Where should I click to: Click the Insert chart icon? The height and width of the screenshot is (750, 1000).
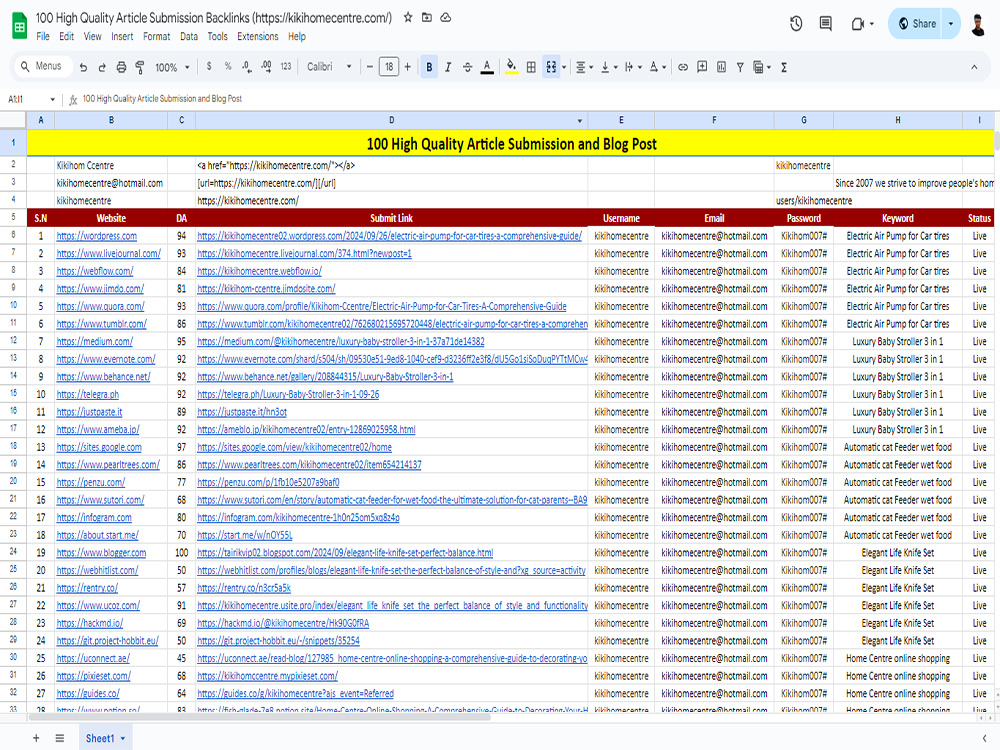tap(721, 67)
